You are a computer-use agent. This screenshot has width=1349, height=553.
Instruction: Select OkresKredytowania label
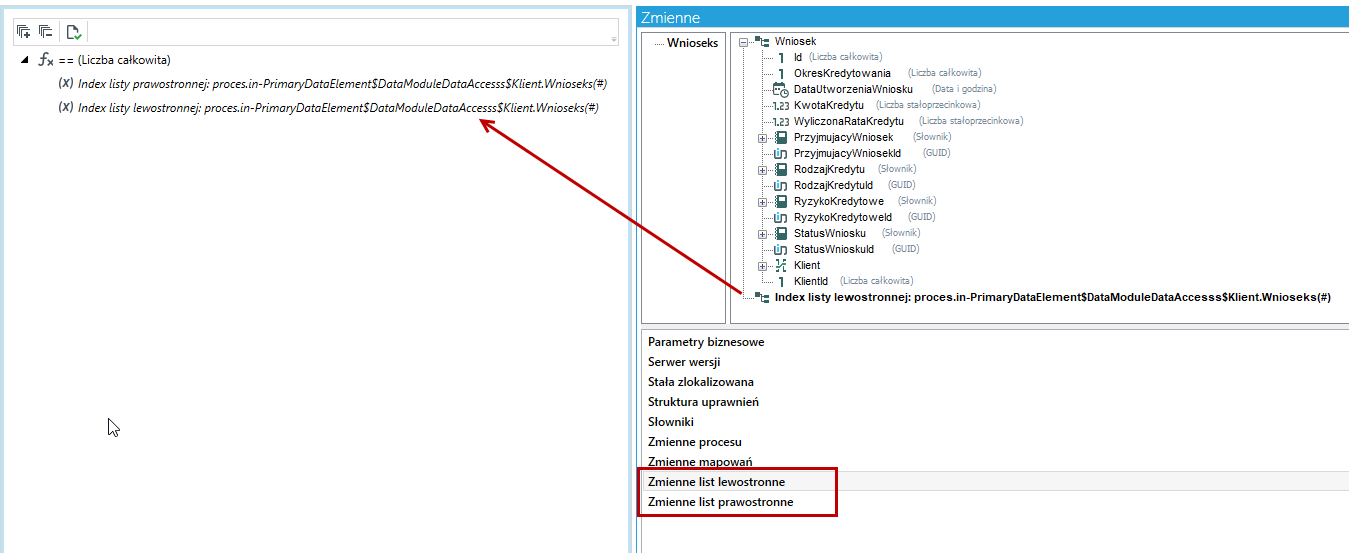(x=842, y=73)
